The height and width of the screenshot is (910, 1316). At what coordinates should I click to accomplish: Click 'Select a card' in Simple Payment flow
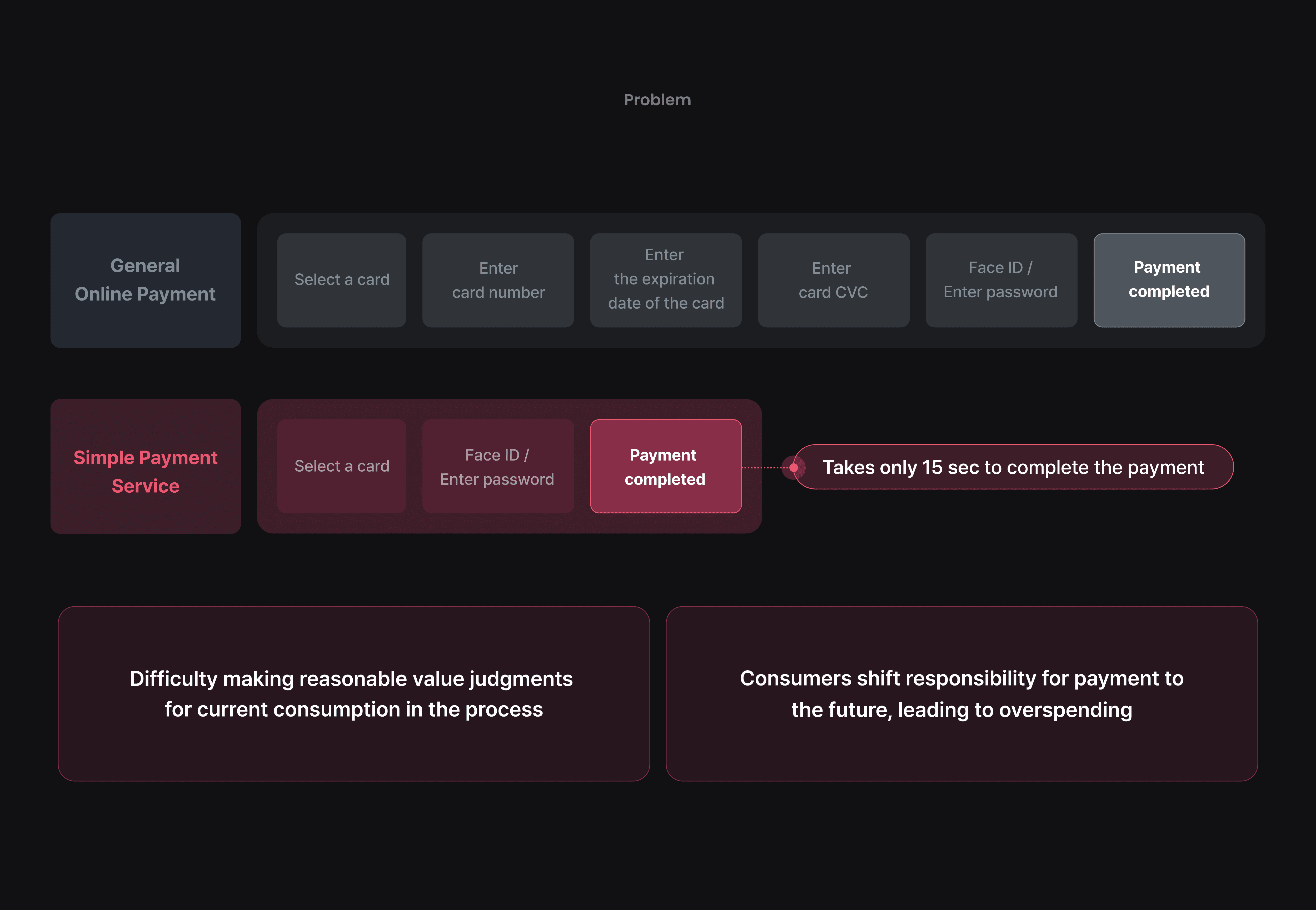[x=343, y=466]
